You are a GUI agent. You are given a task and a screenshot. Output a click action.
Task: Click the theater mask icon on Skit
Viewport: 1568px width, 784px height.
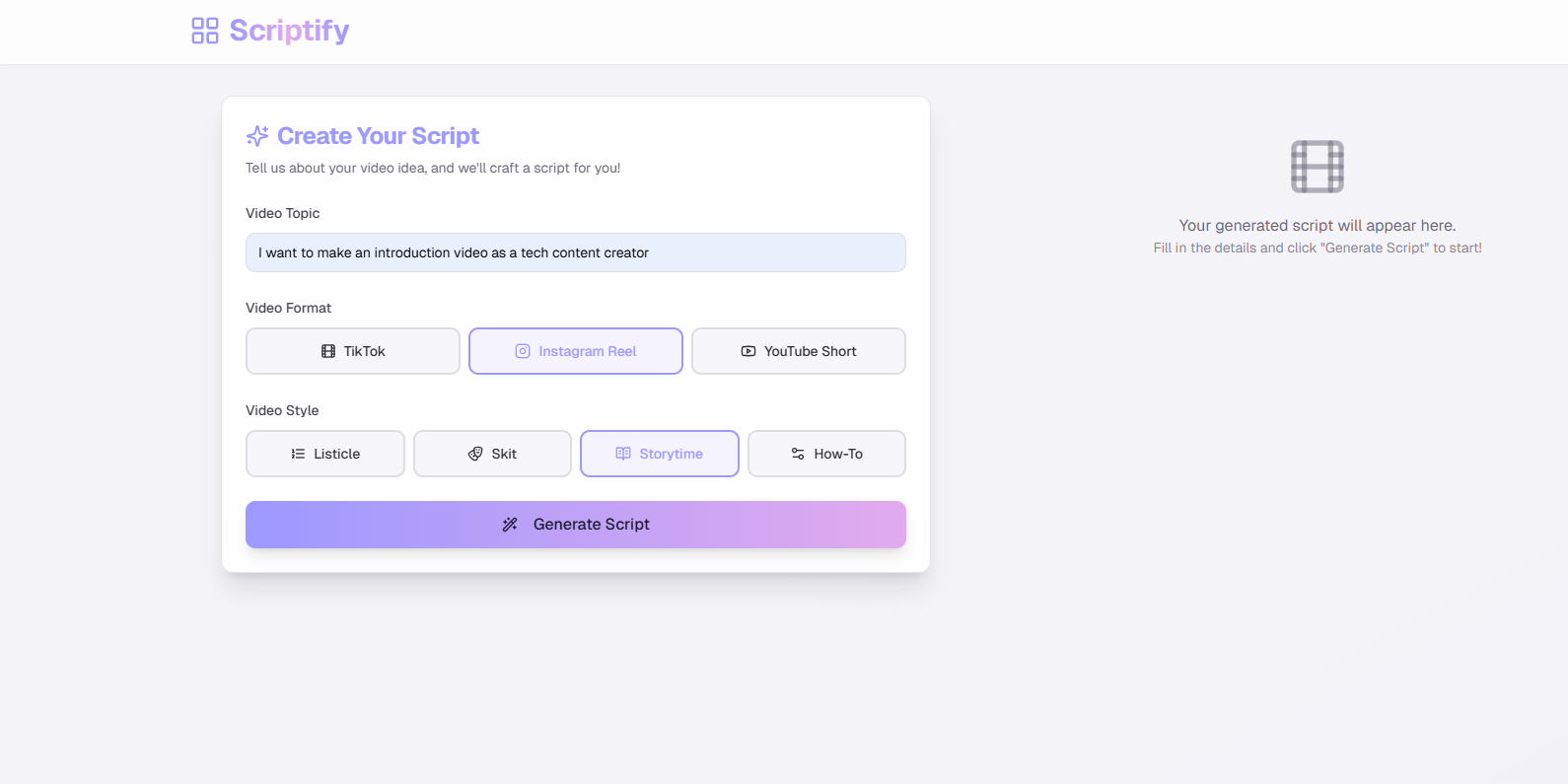point(474,454)
